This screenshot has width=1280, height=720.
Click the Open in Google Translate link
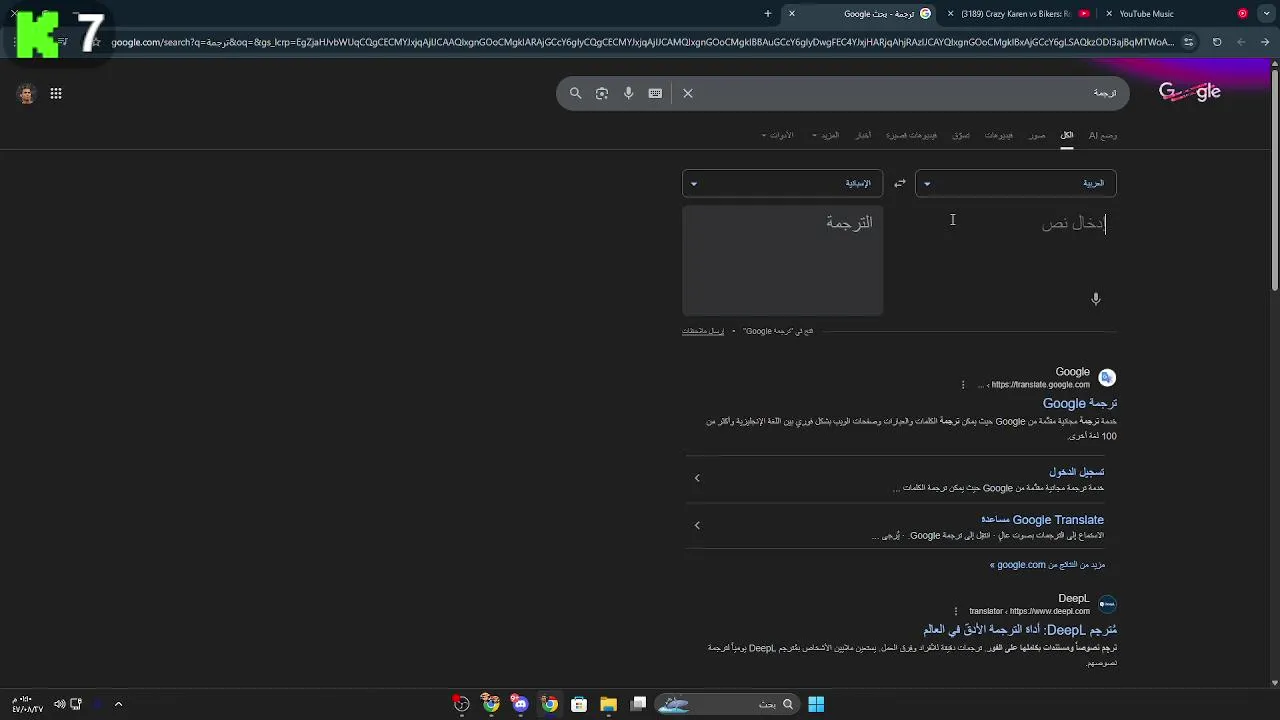[778, 331]
